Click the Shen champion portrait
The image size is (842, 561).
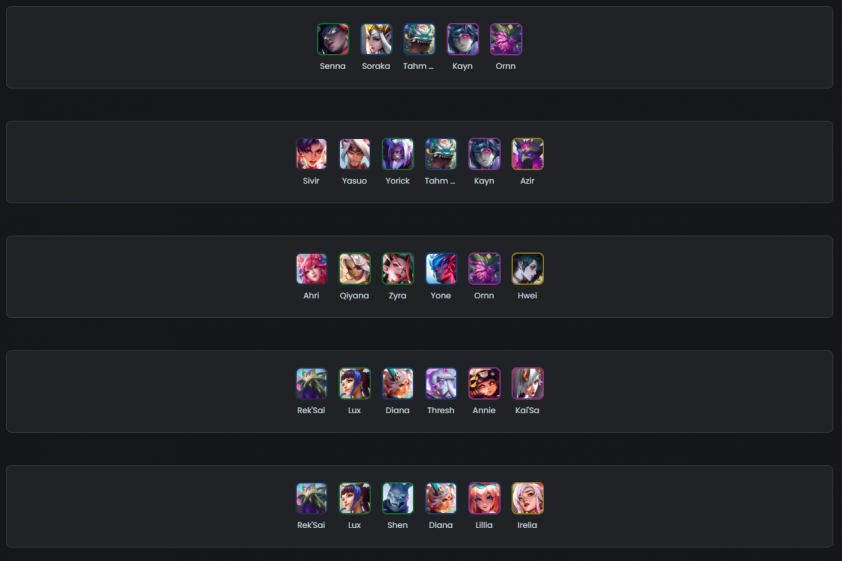click(x=397, y=498)
